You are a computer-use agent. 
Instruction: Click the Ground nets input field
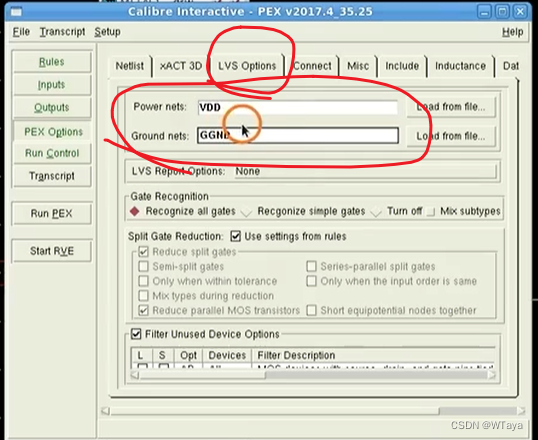[297, 135]
